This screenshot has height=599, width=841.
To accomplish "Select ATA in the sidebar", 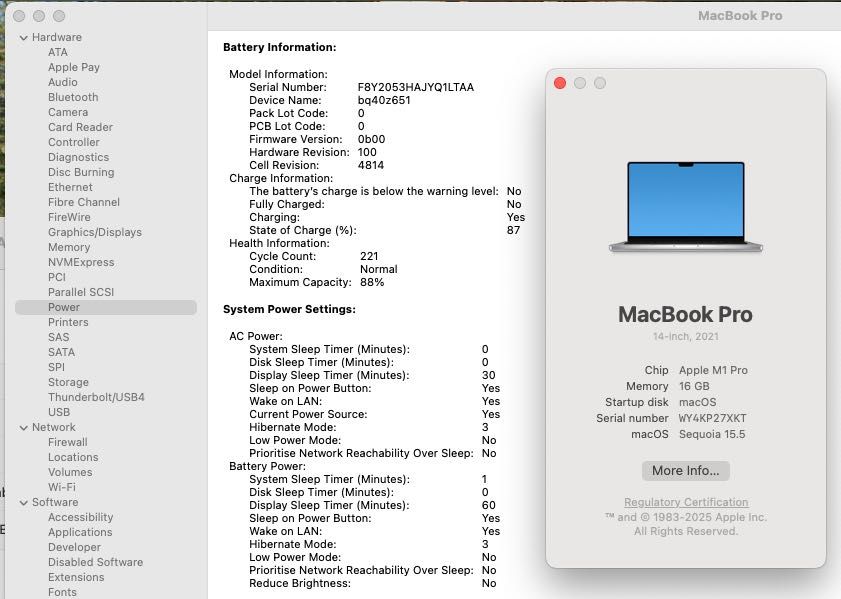I will (57, 52).
